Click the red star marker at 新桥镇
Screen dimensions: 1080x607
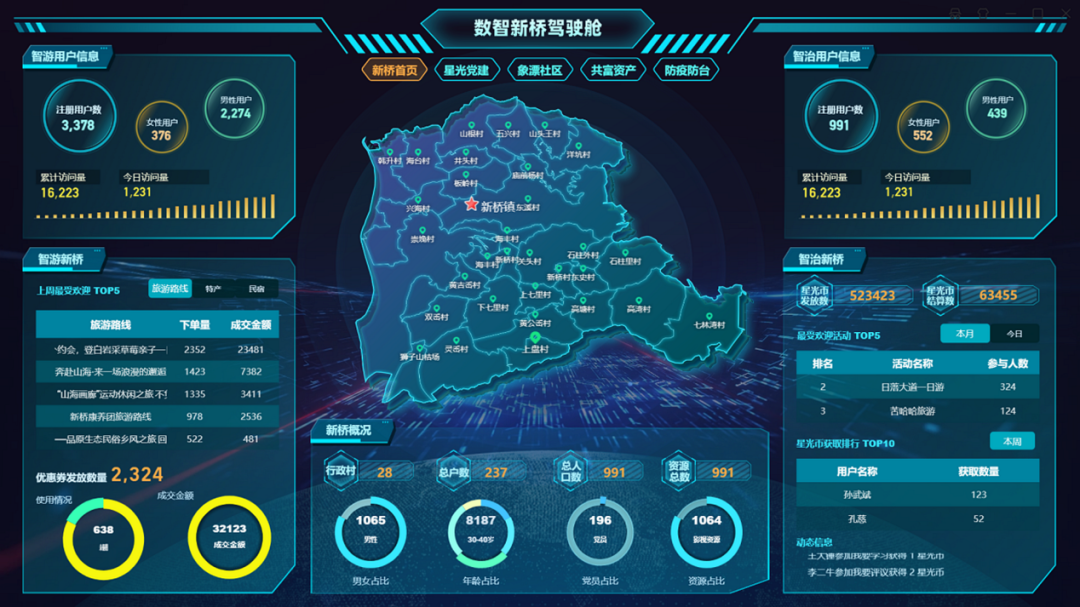(472, 205)
